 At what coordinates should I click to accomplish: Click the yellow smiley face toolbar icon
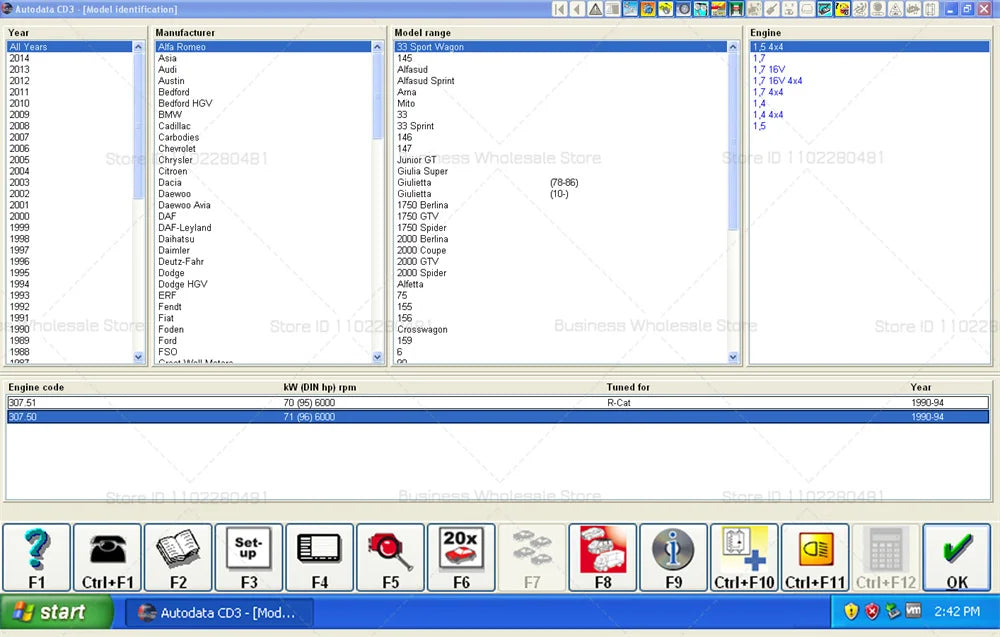(x=842, y=9)
